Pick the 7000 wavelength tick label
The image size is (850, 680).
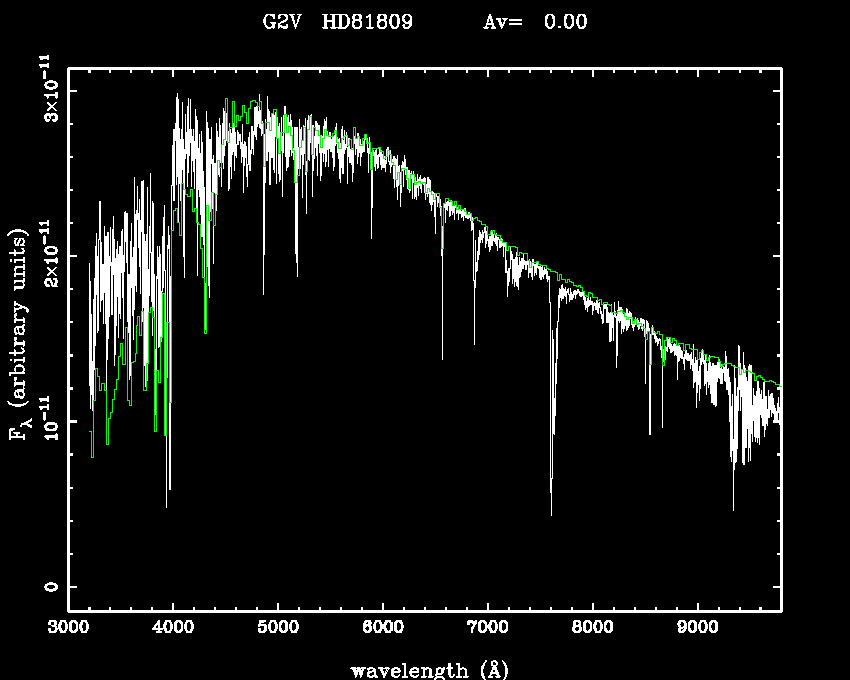tap(487, 628)
